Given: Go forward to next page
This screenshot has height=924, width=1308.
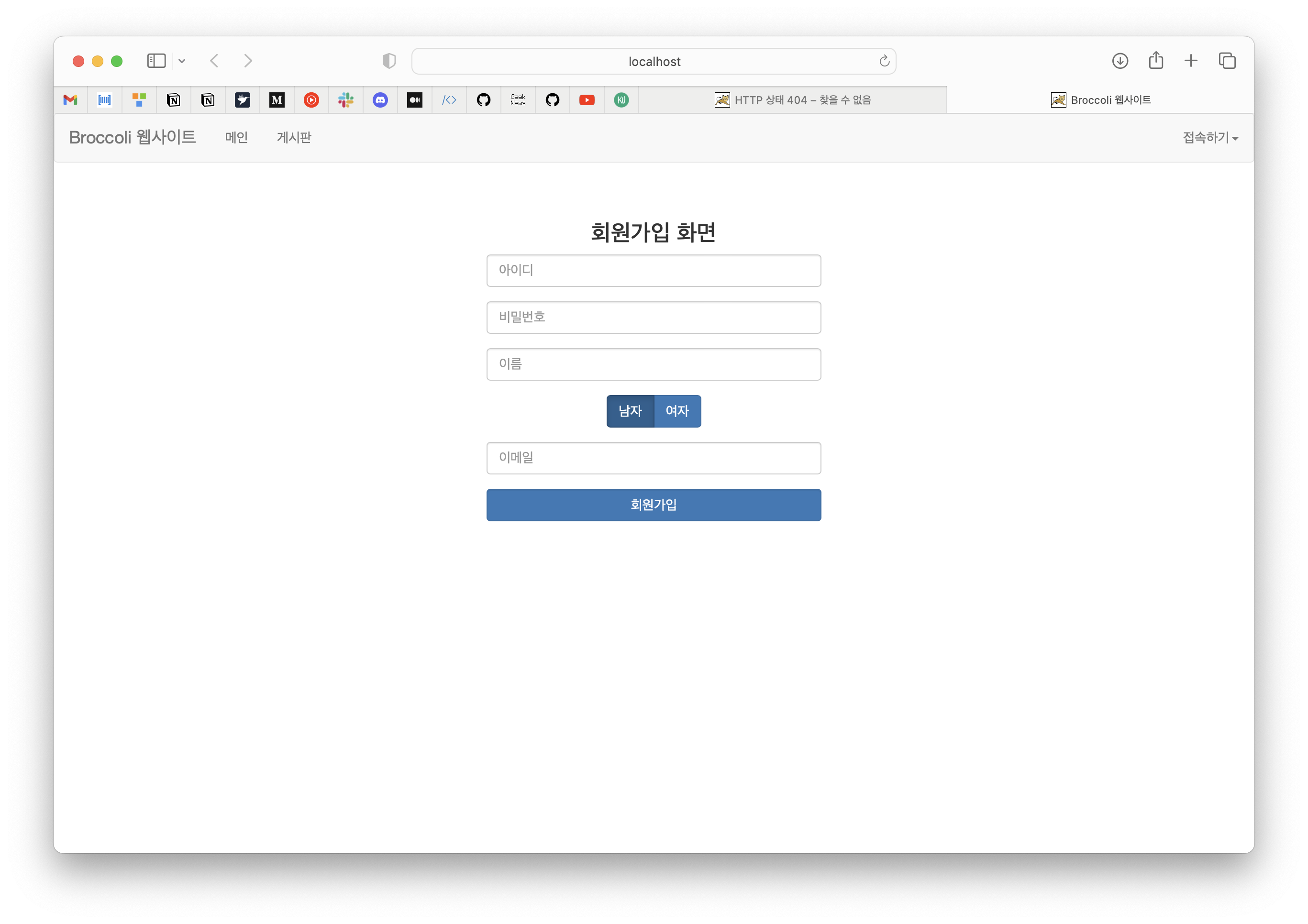Looking at the screenshot, I should tap(248, 61).
